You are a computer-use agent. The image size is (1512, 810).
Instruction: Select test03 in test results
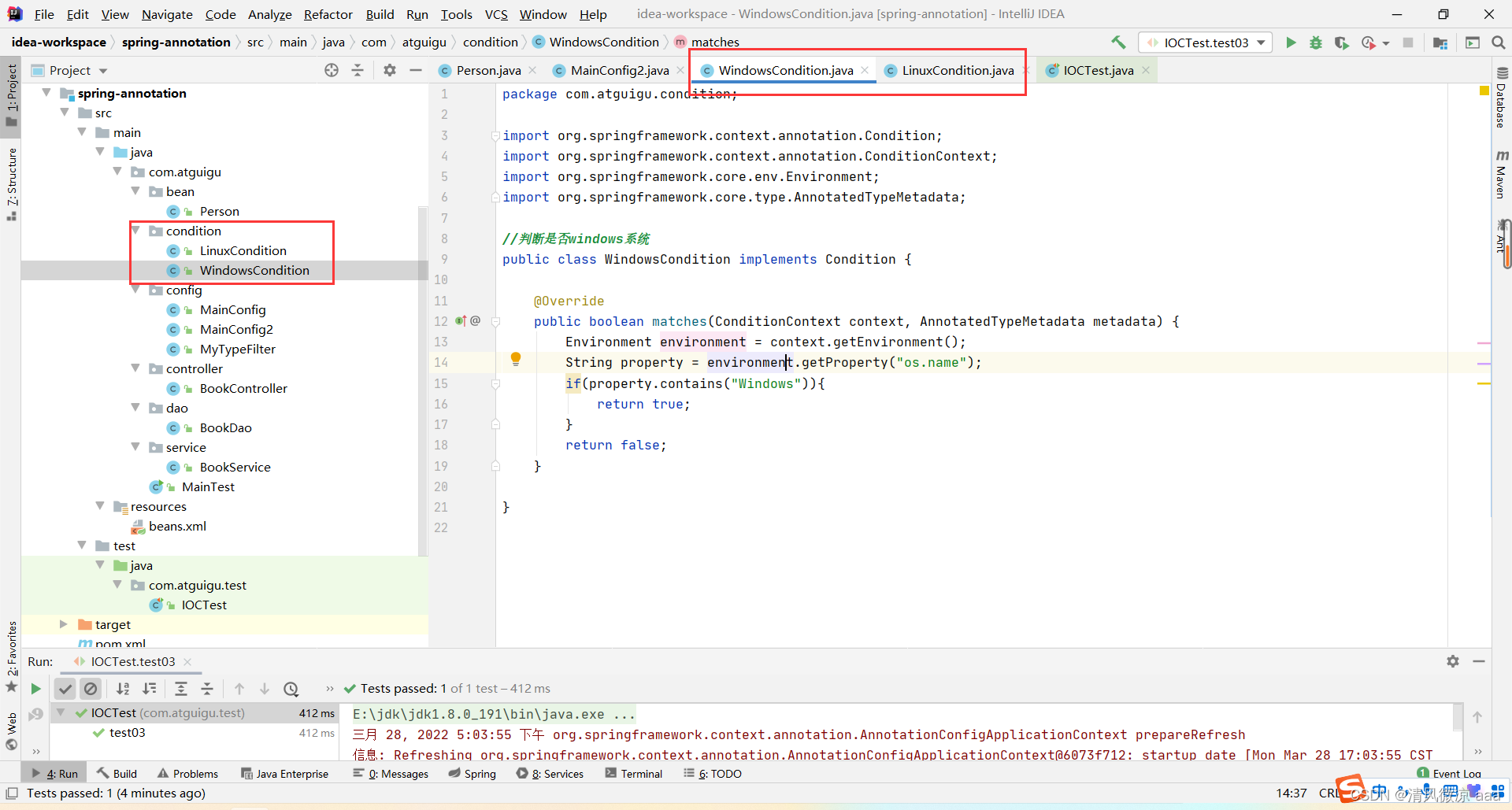click(127, 732)
